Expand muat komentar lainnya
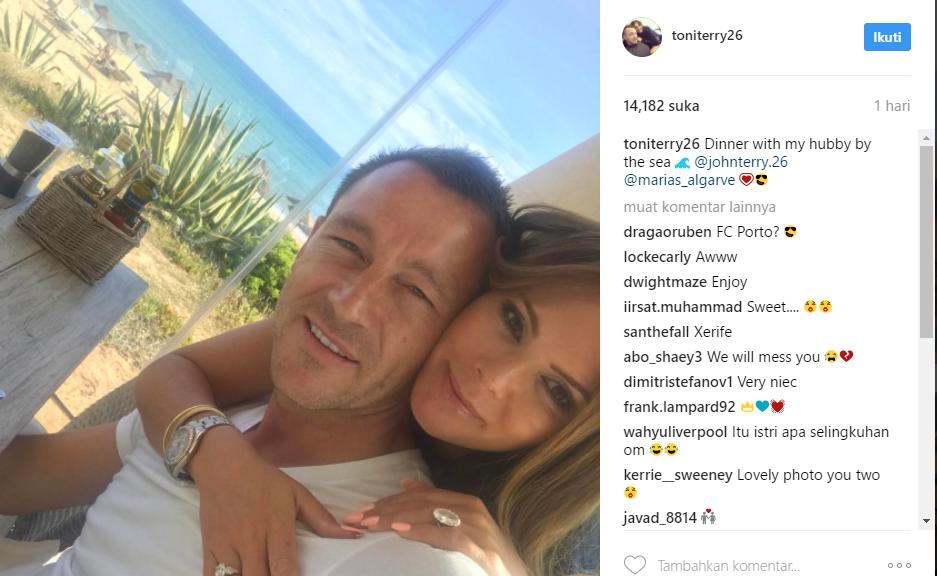The height and width of the screenshot is (576, 937). pos(700,207)
